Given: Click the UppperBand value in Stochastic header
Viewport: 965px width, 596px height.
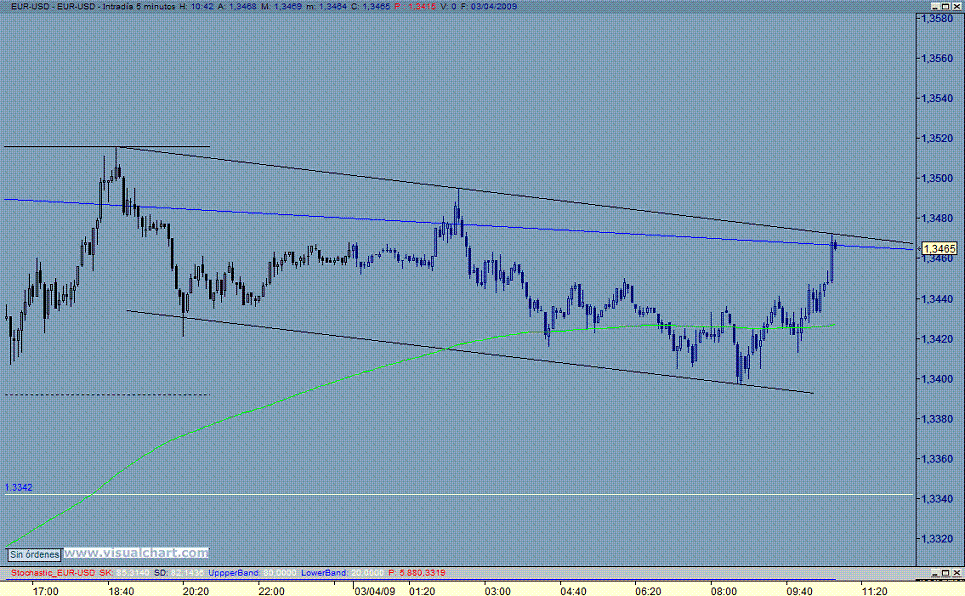Looking at the screenshot, I should coord(279,573).
